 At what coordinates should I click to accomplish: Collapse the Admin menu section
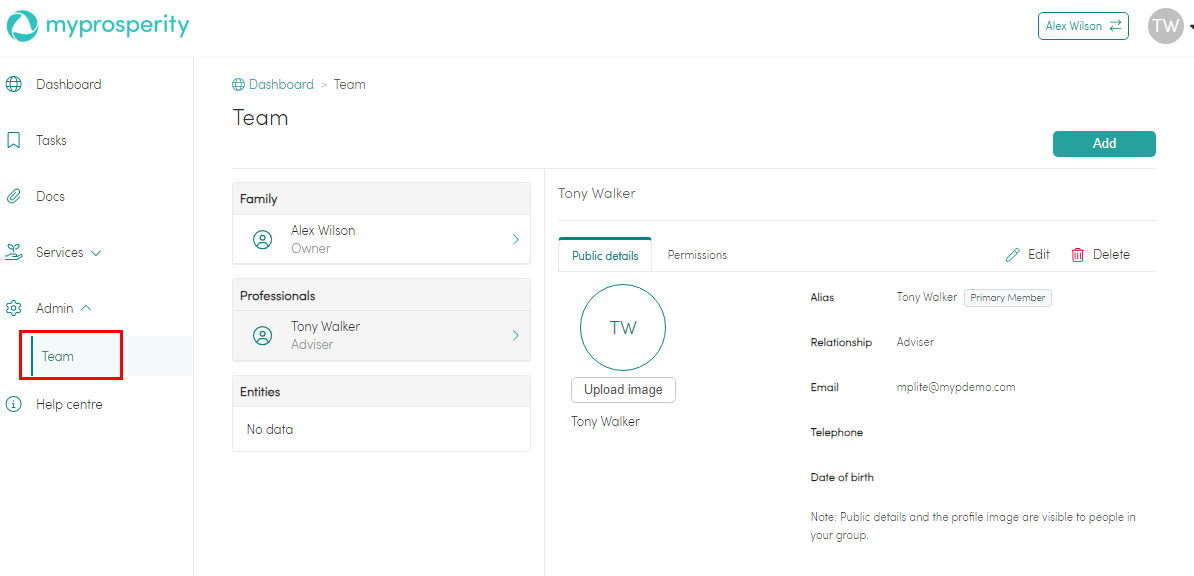(x=86, y=309)
